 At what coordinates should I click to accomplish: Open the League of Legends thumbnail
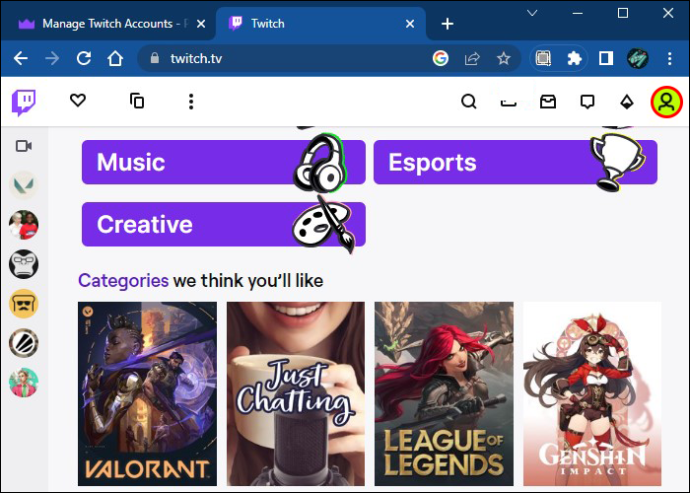[444, 394]
